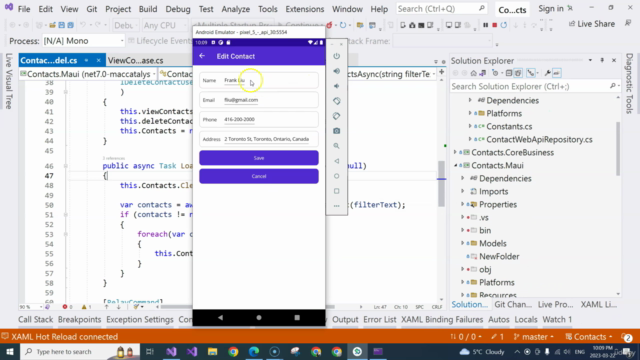This screenshot has width=640, height=360.
Task: Close the Contac...del.cs tab
Action: [x=98, y=60]
